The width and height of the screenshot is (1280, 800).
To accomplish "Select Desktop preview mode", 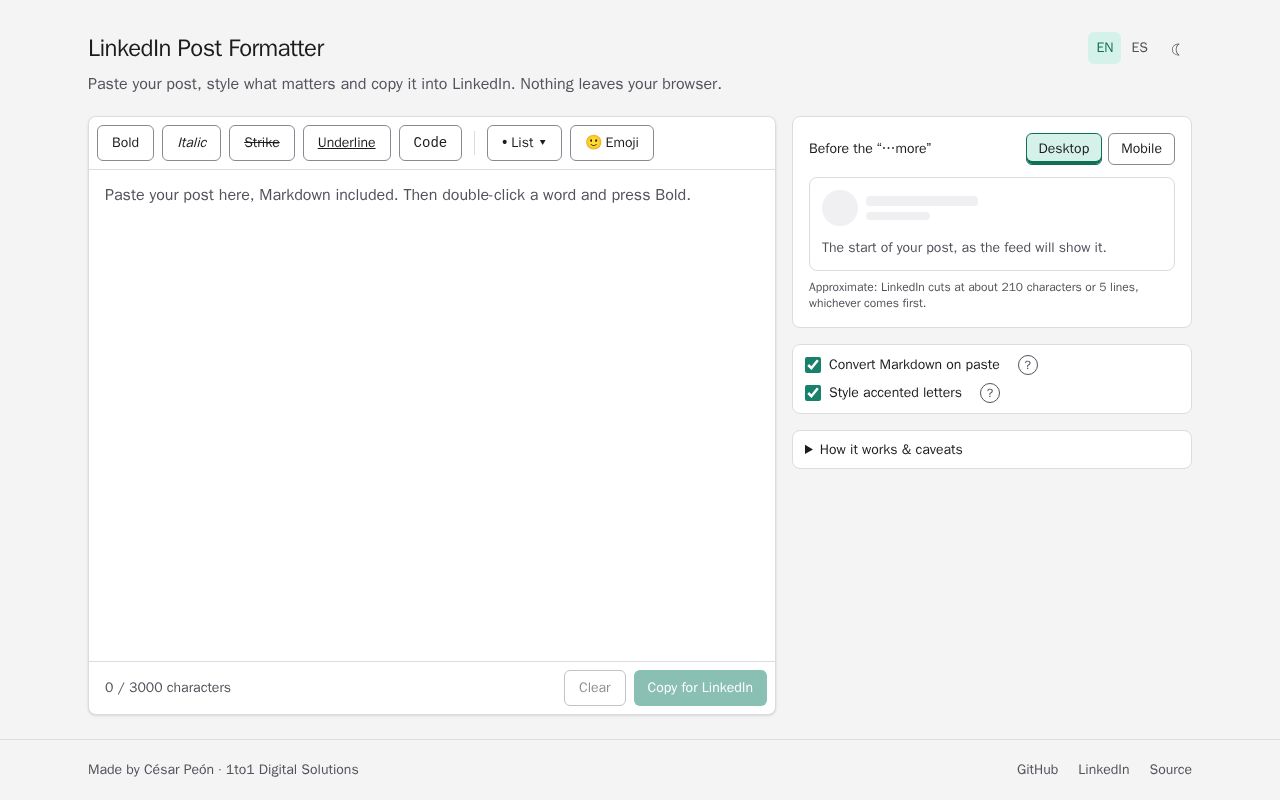I will coord(1064,149).
